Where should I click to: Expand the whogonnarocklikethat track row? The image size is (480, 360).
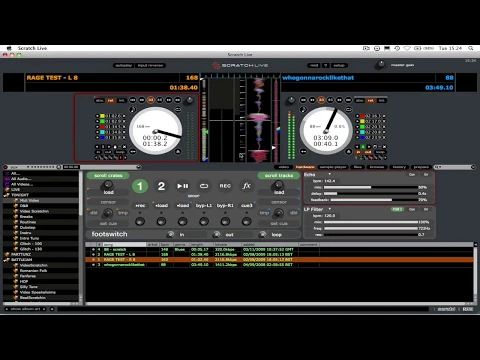click(93, 265)
